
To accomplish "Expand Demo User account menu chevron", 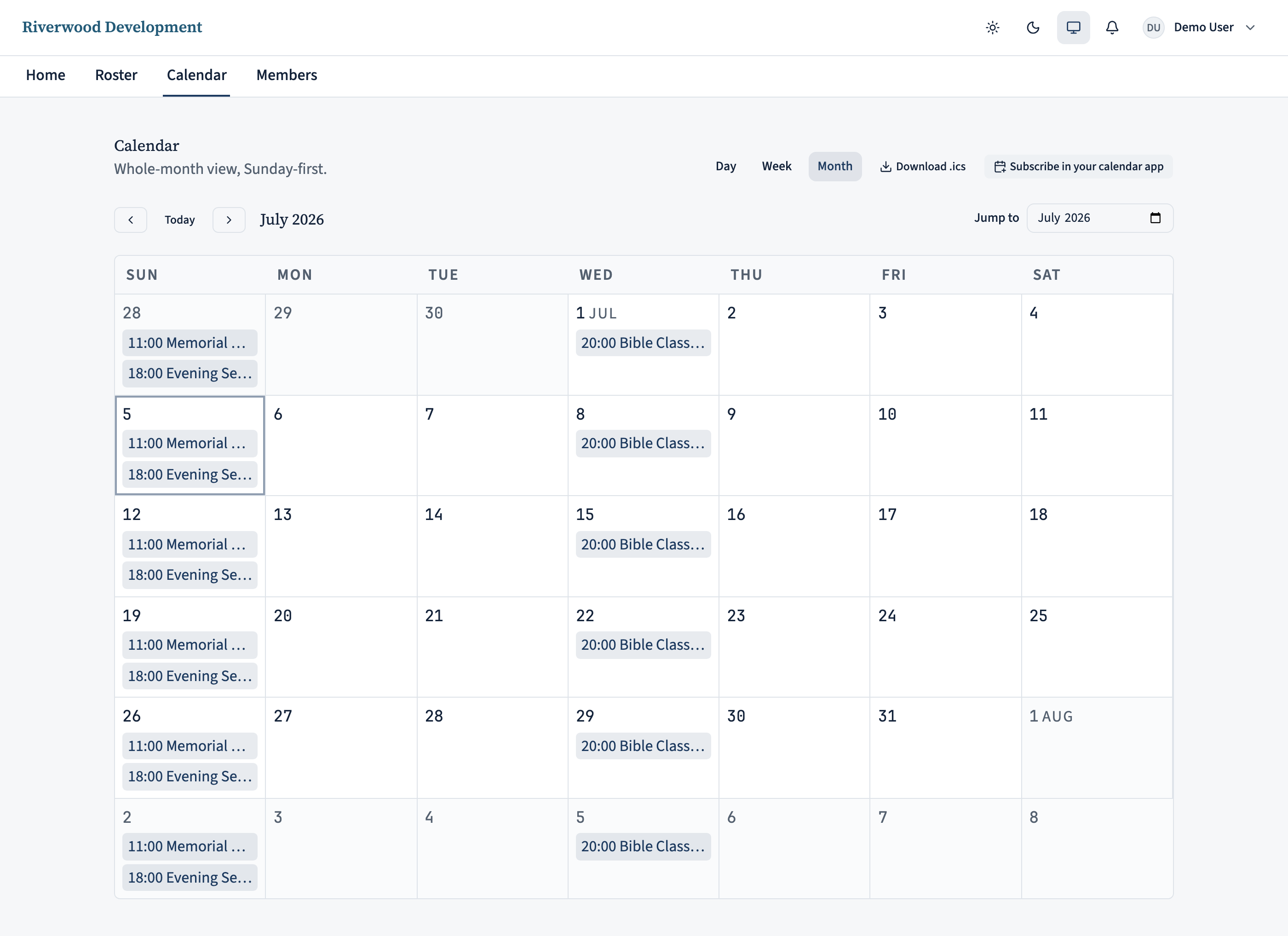I will tap(1250, 27).
